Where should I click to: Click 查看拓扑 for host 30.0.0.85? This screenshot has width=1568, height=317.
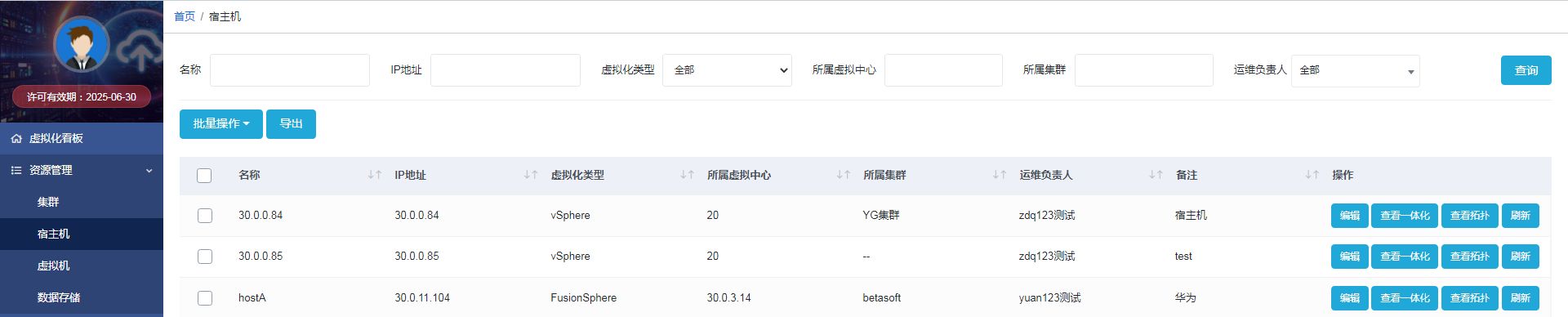[1470, 257]
